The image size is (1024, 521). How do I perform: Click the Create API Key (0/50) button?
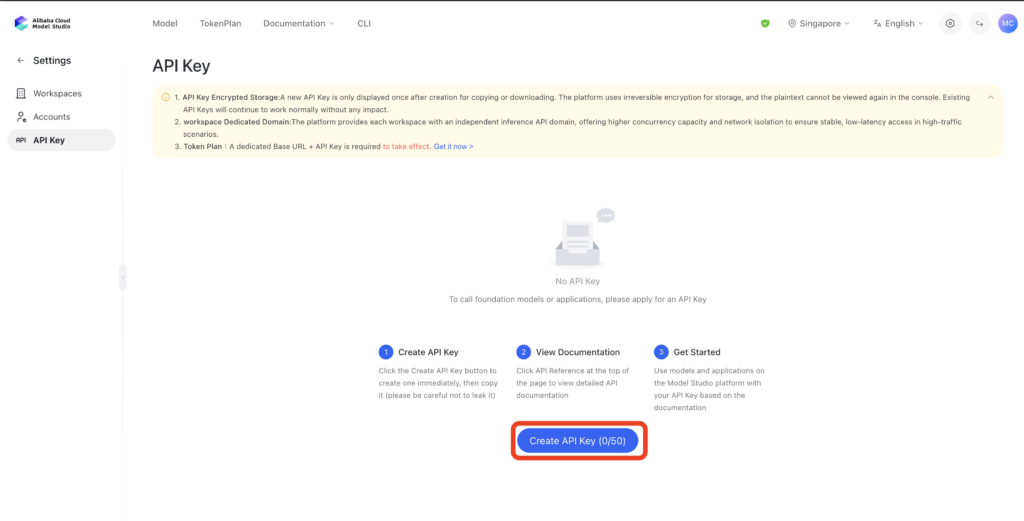click(577, 441)
